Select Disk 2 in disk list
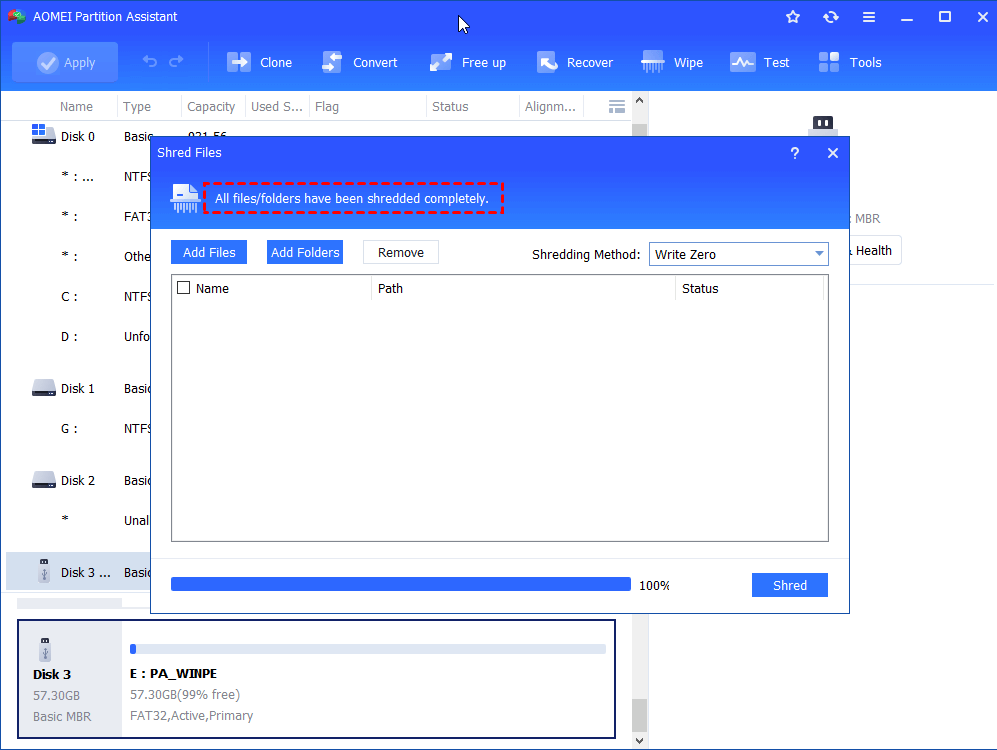This screenshot has height=750, width=997. point(78,481)
